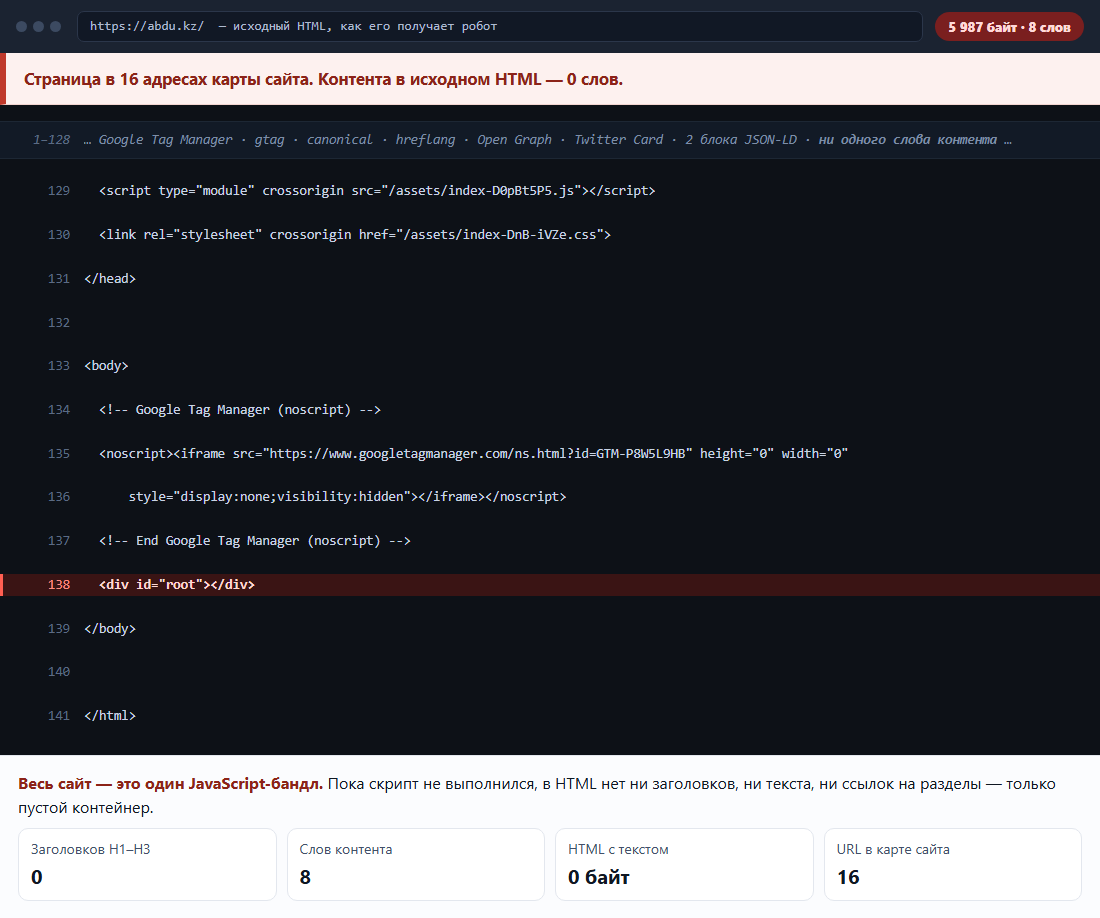The width and height of the screenshot is (1100, 918).
Task: Click the red alert banner about 16 sitemap addresses
Action: [x=550, y=79]
